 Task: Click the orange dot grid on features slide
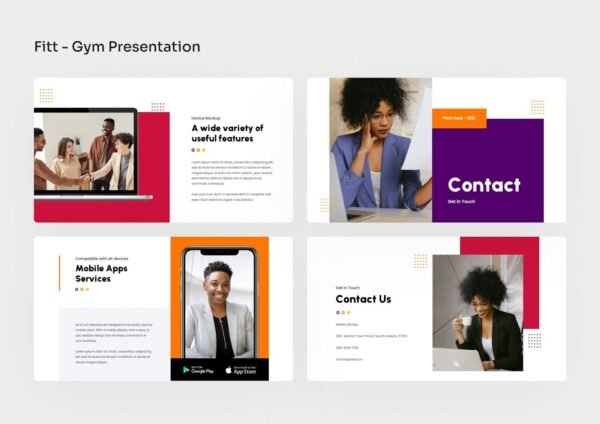[46, 95]
